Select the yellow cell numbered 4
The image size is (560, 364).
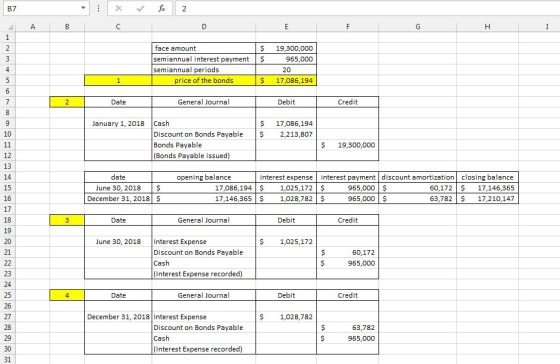click(67, 295)
